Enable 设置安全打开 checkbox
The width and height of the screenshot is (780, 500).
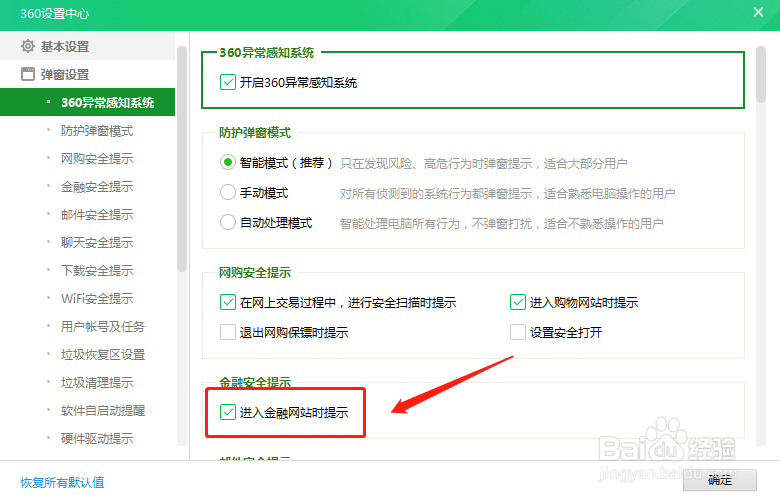[518, 332]
